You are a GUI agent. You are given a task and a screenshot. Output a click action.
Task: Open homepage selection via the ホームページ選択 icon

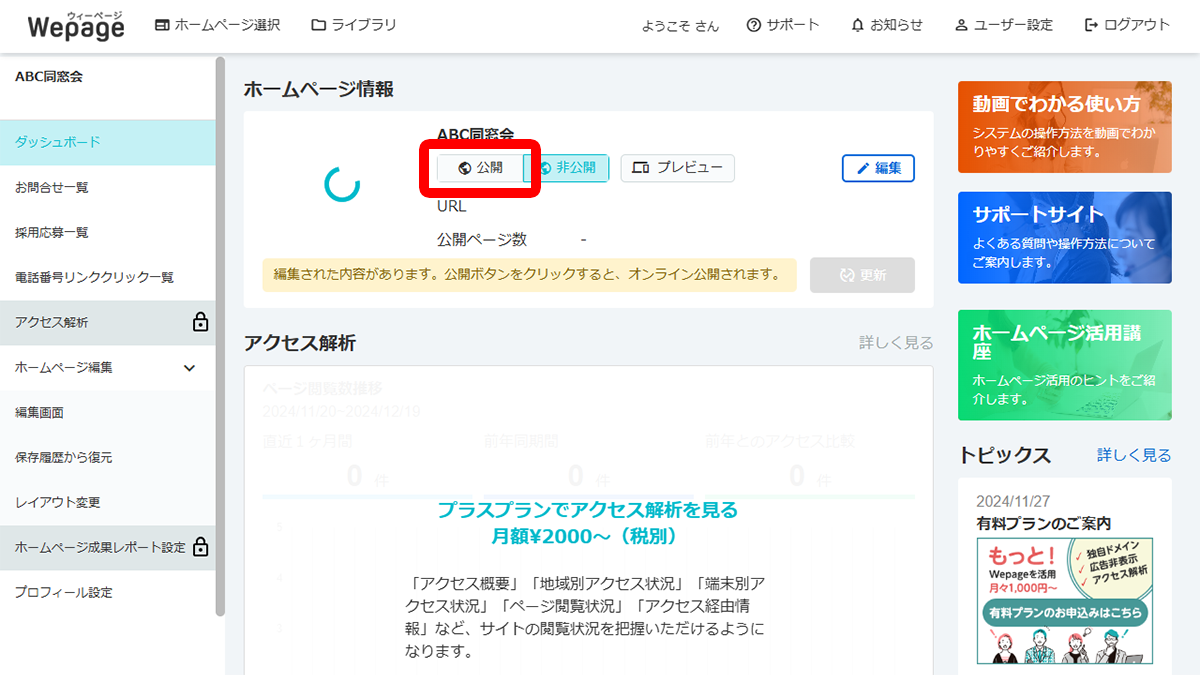pos(160,25)
